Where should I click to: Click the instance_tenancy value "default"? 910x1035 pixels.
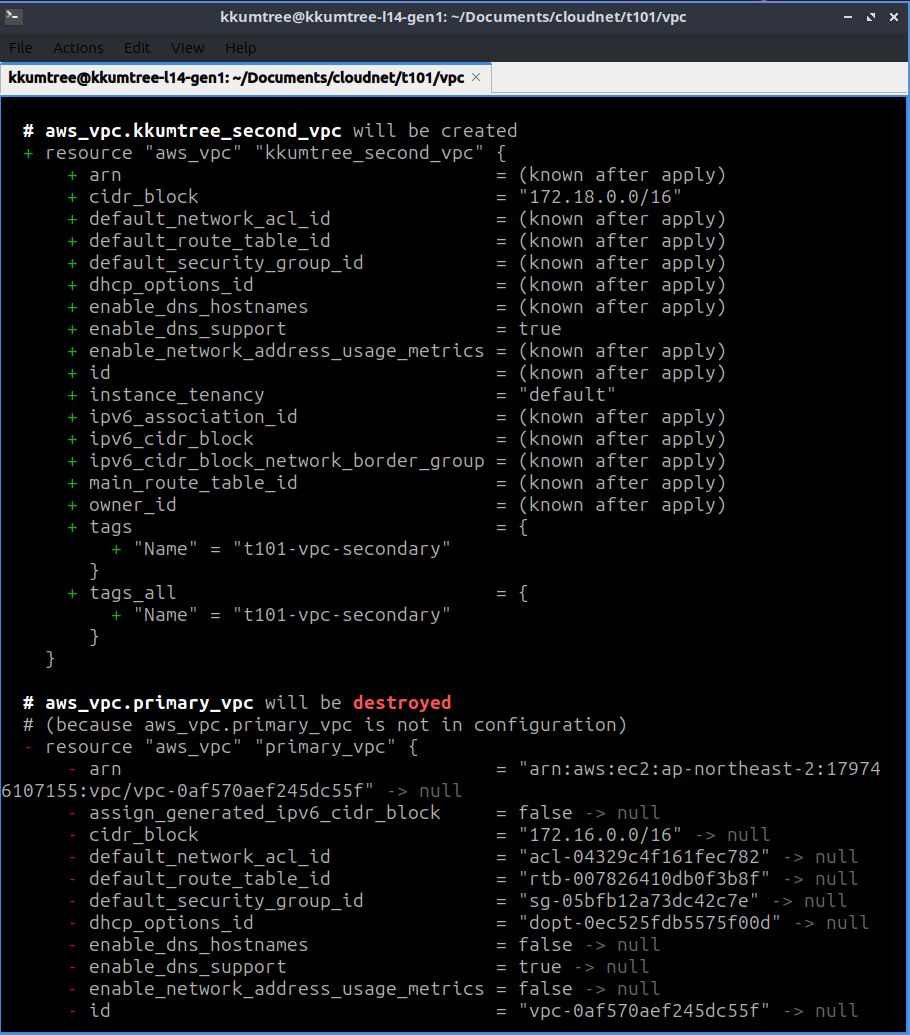click(x=567, y=395)
